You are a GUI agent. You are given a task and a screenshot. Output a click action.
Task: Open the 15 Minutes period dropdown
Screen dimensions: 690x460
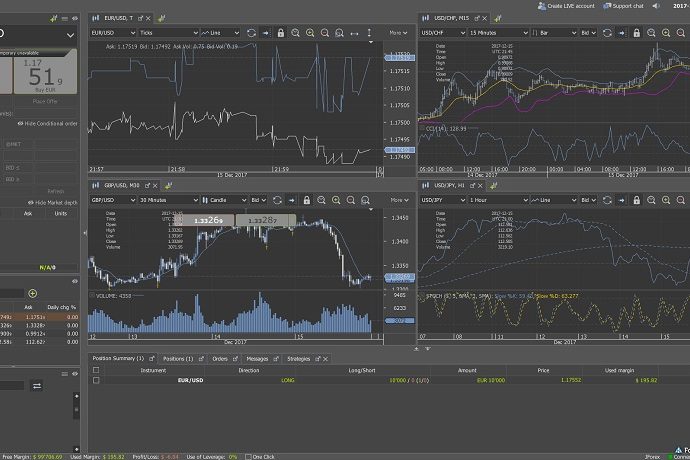[x=499, y=33]
